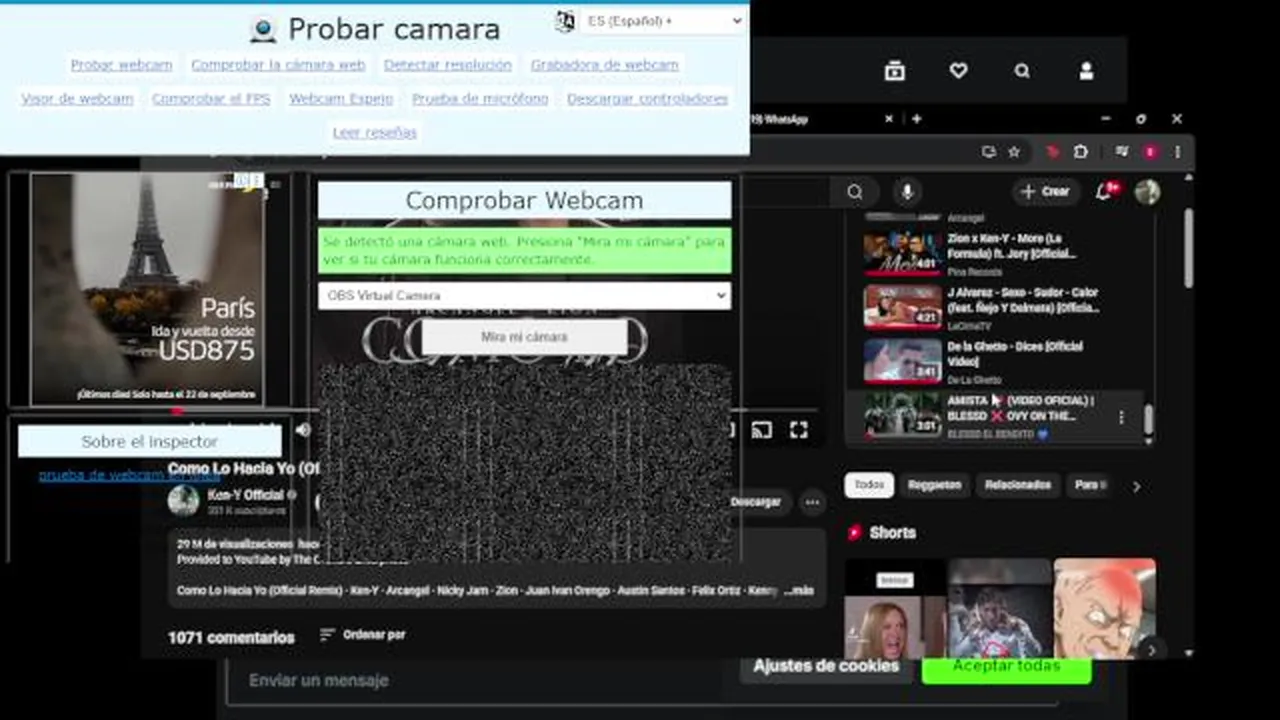This screenshot has height=720, width=1280.
Task: Click the heart favorites icon
Action: [958, 71]
